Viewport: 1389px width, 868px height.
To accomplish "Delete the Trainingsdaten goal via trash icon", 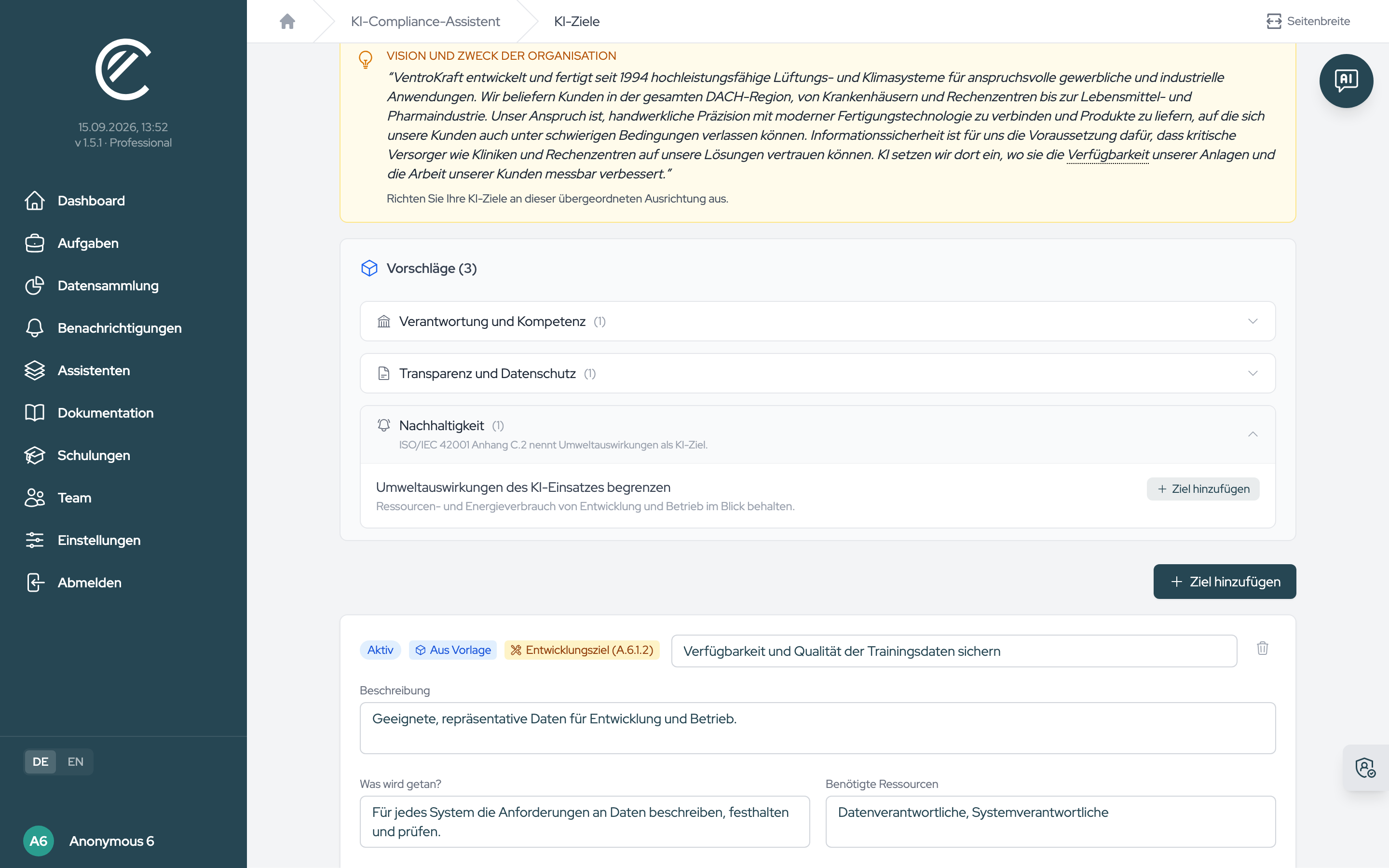I will (1262, 649).
